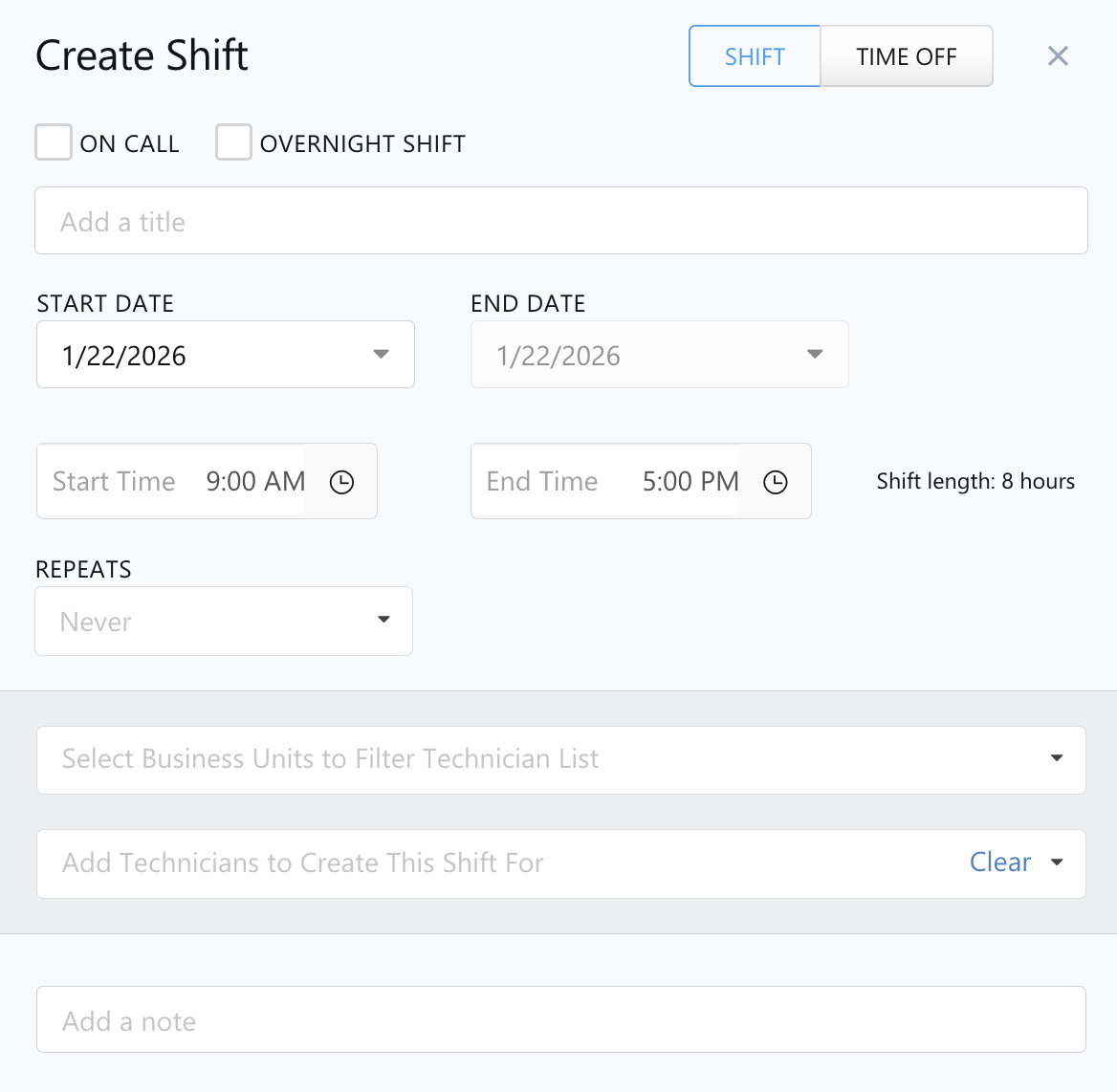The height and width of the screenshot is (1092, 1117).
Task: Click the Add a title field
Action: point(560,221)
